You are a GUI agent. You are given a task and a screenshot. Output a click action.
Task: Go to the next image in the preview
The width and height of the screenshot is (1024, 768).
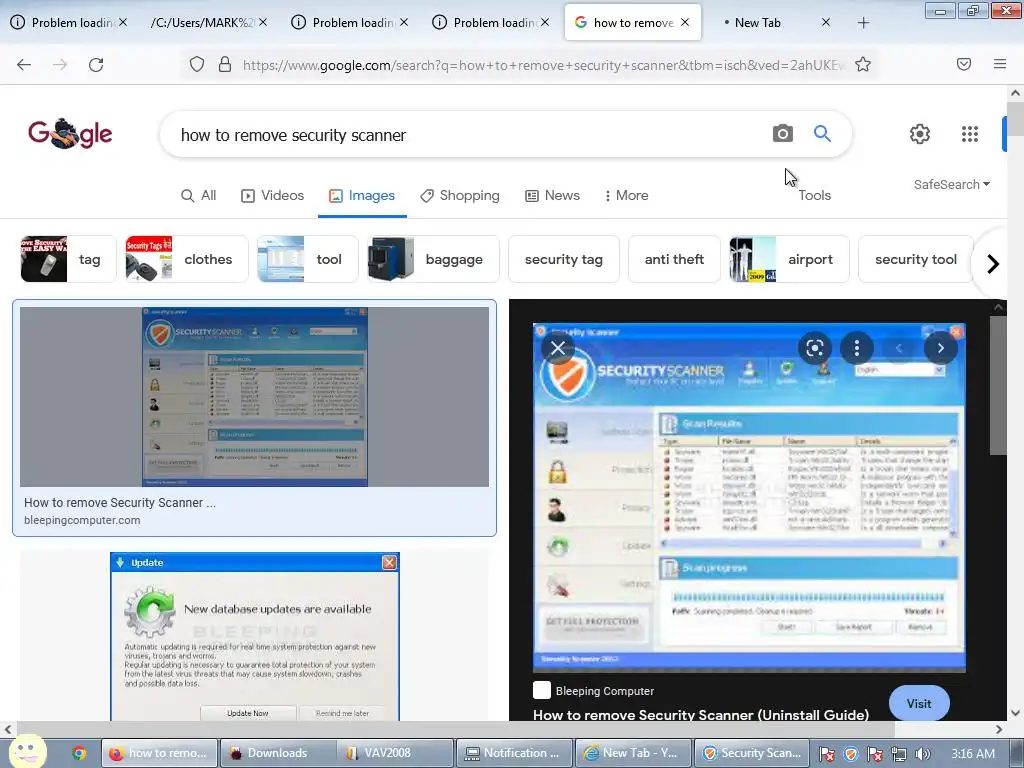click(x=940, y=348)
